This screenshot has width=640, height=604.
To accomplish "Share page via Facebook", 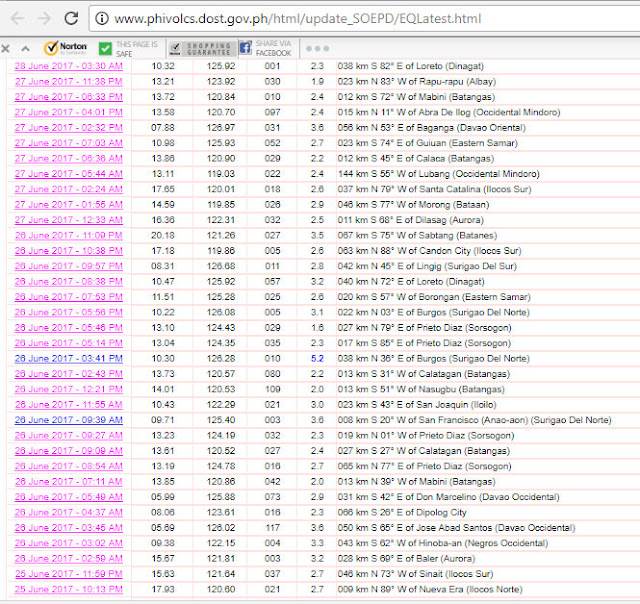I will 265,48.
